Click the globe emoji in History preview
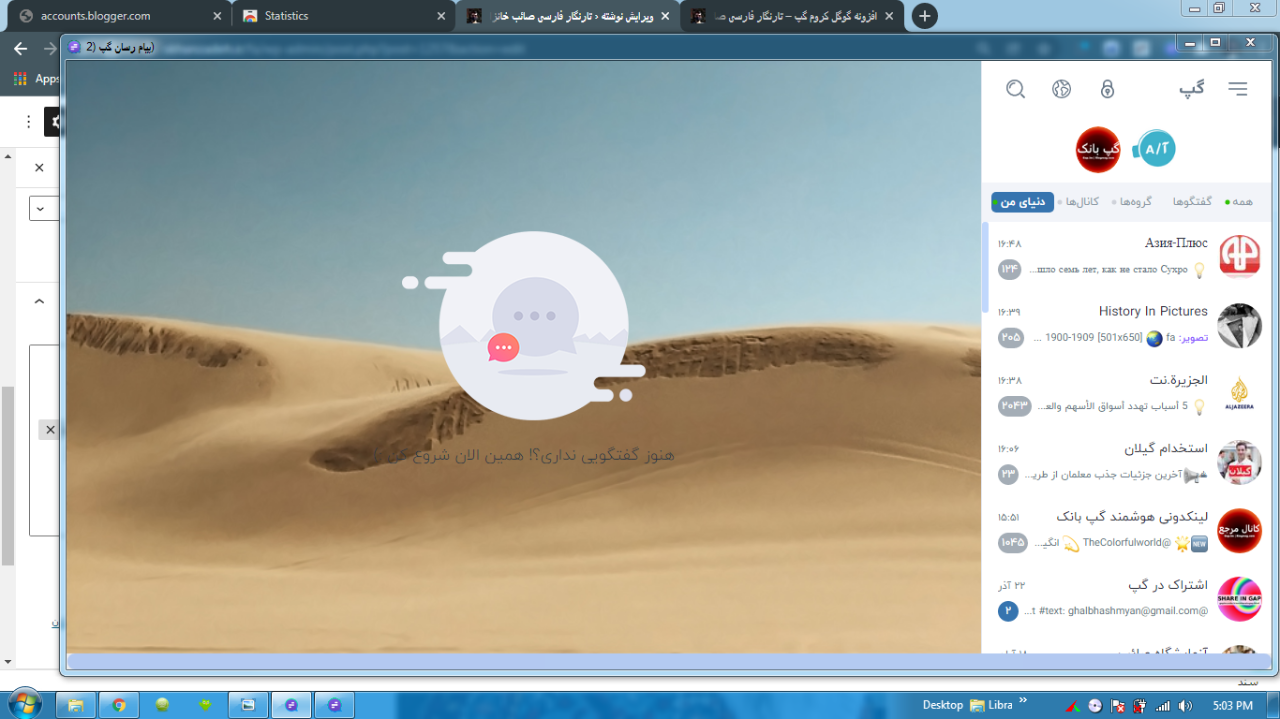Image resolution: width=1280 pixels, height=719 pixels. (x=1154, y=338)
